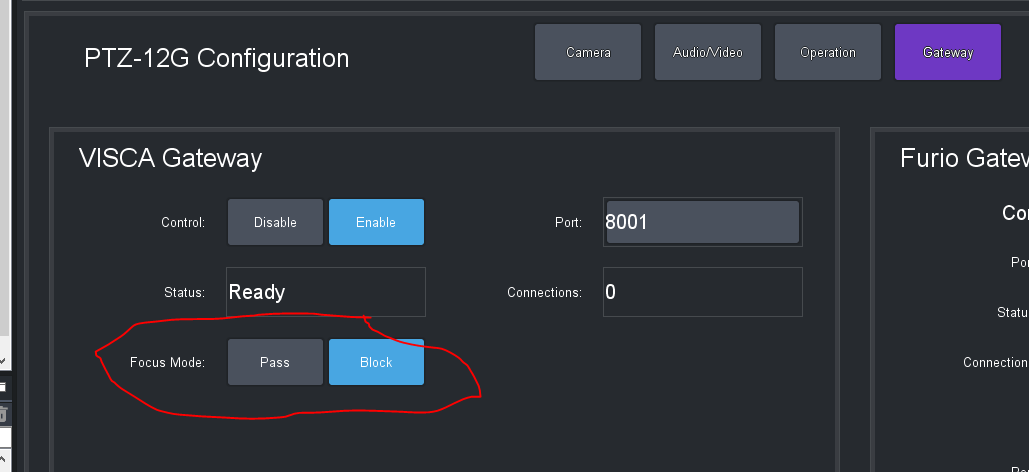Image resolution: width=1029 pixels, height=472 pixels.
Task: Switch to the Audio/Video tab
Action: pos(708,52)
